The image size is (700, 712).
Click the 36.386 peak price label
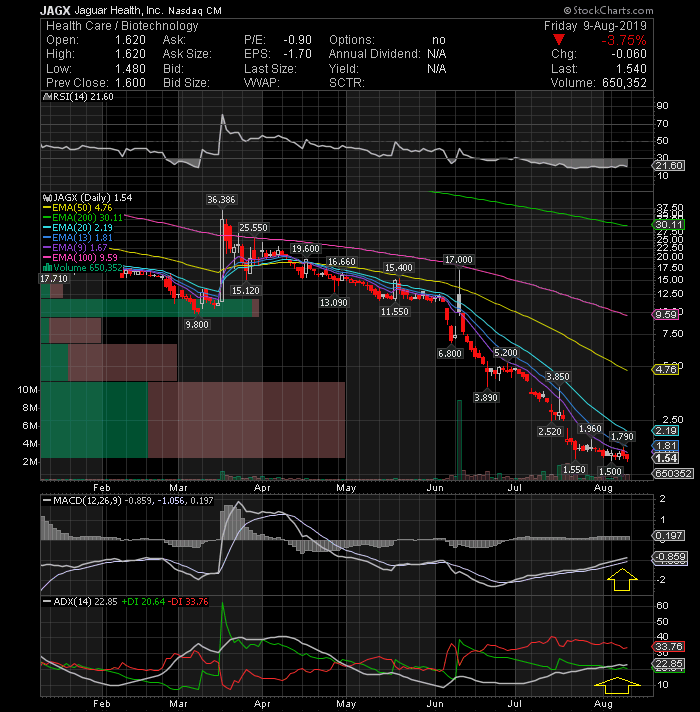click(222, 200)
